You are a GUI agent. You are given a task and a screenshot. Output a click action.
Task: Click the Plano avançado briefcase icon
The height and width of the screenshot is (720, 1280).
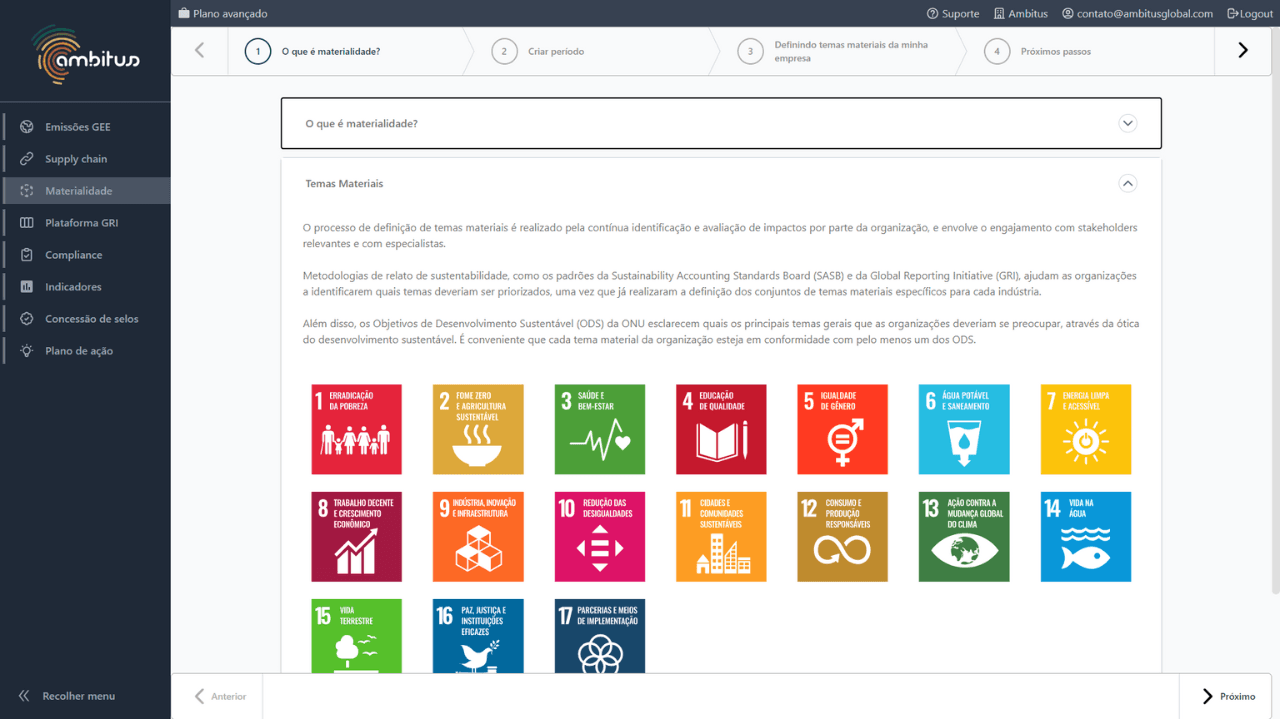(184, 14)
